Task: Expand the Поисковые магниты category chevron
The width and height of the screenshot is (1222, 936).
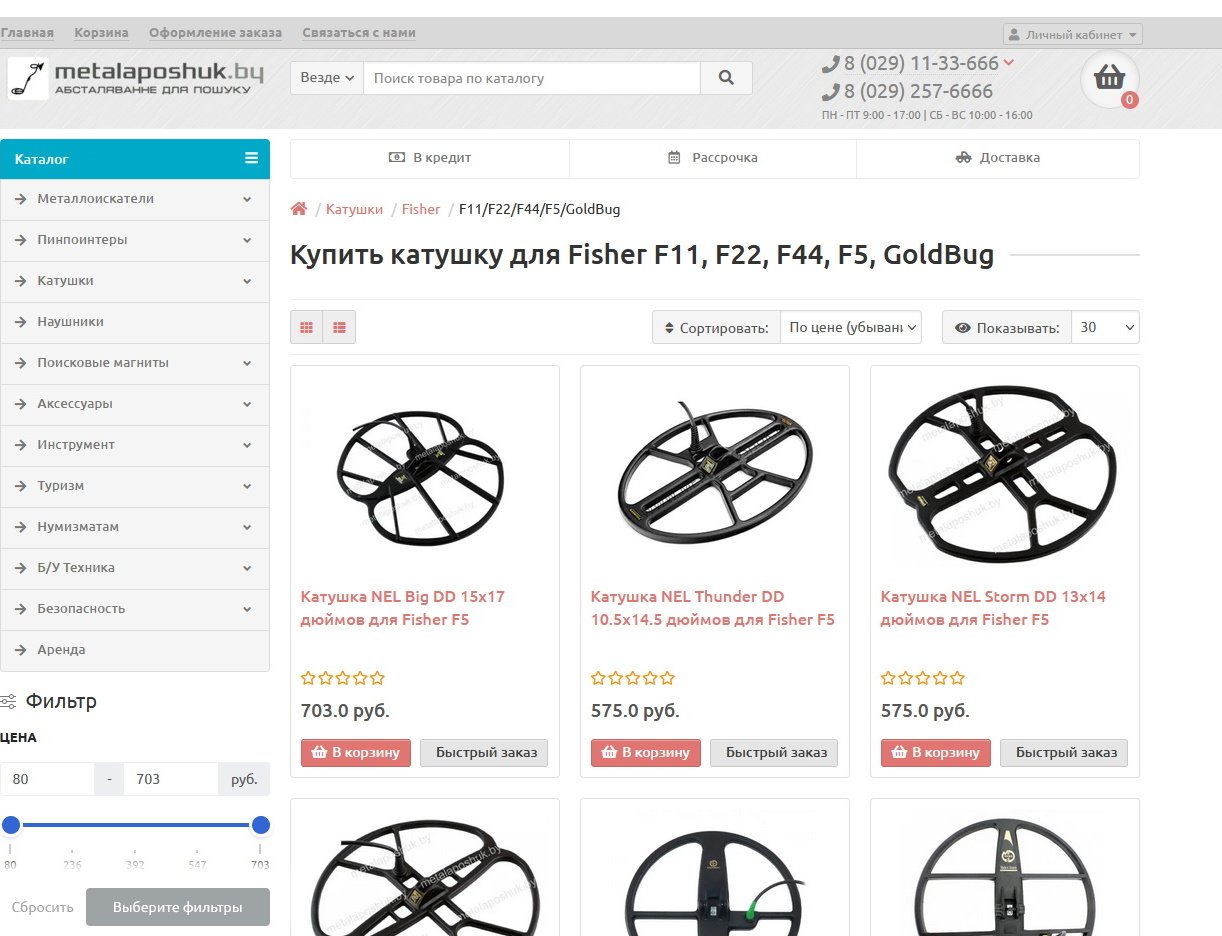Action: click(x=247, y=363)
